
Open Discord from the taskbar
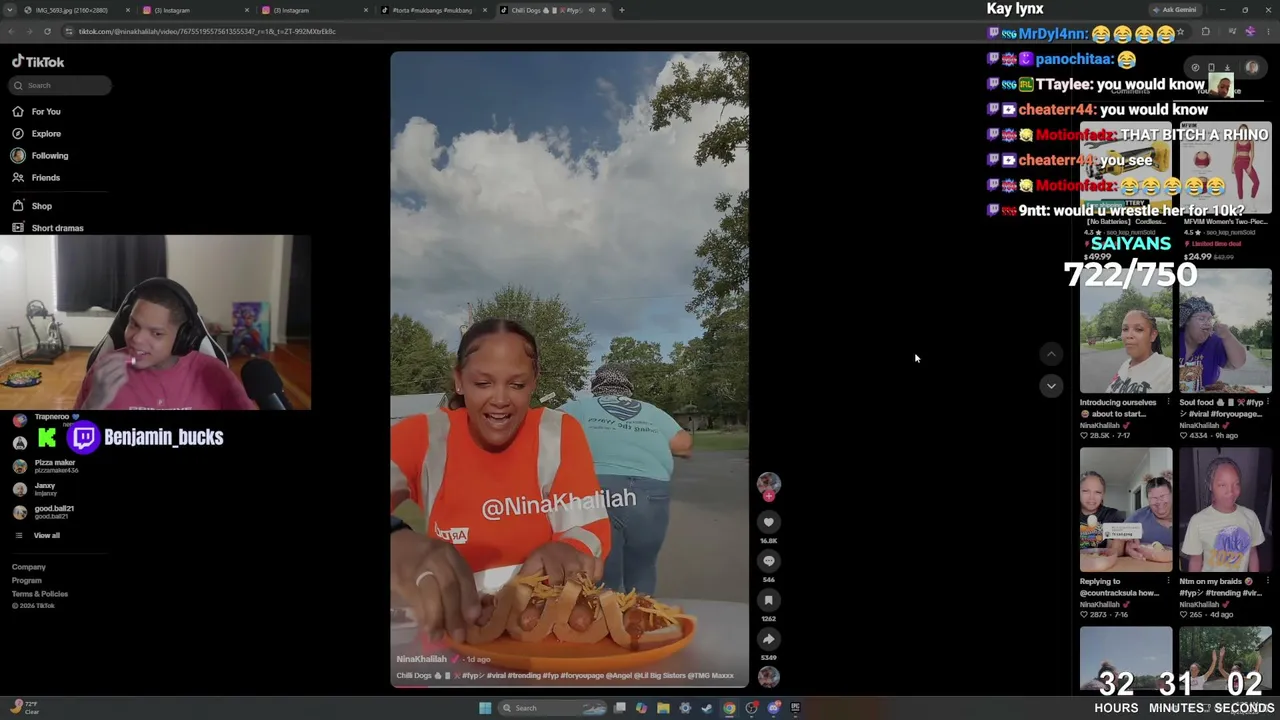click(774, 708)
